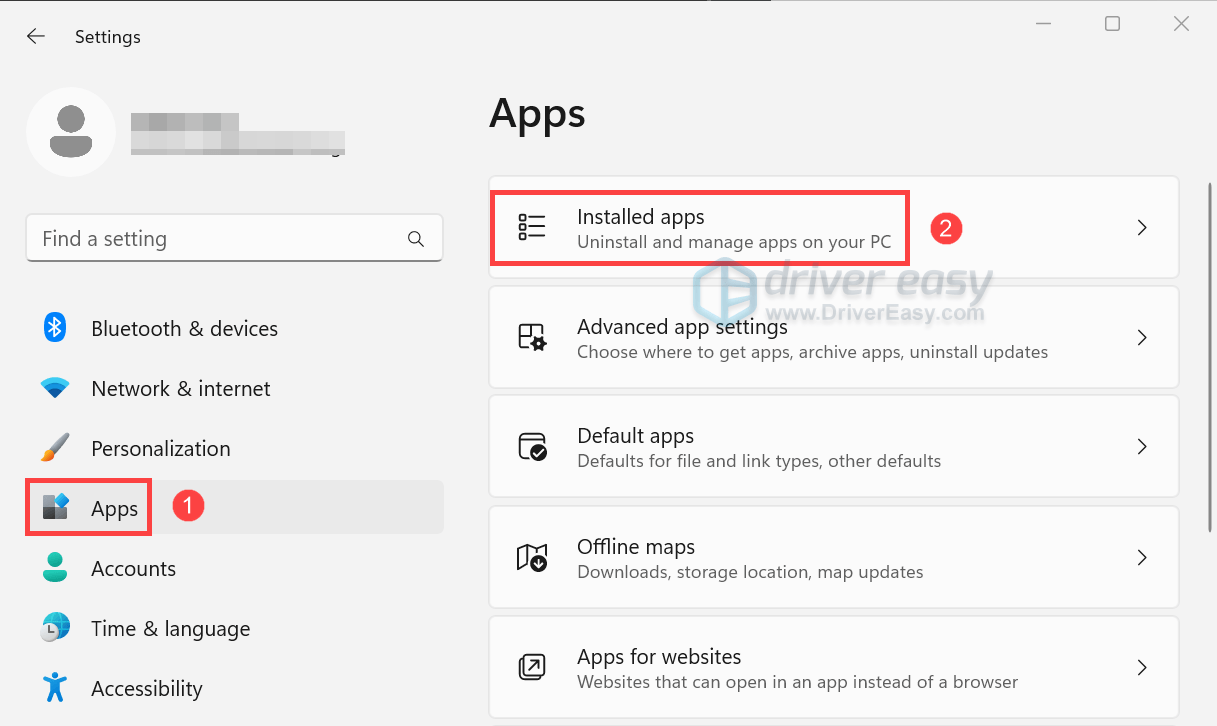Image resolution: width=1217 pixels, height=726 pixels.
Task: Click the Accessibility figure icon
Action: click(x=54, y=688)
